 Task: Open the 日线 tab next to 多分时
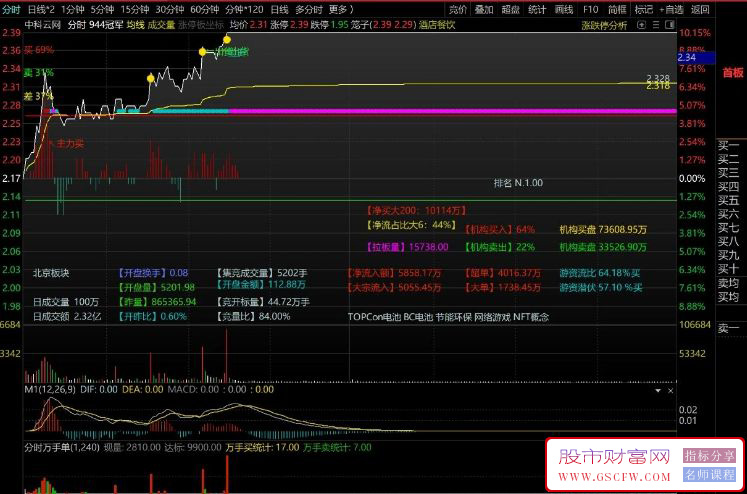point(279,10)
